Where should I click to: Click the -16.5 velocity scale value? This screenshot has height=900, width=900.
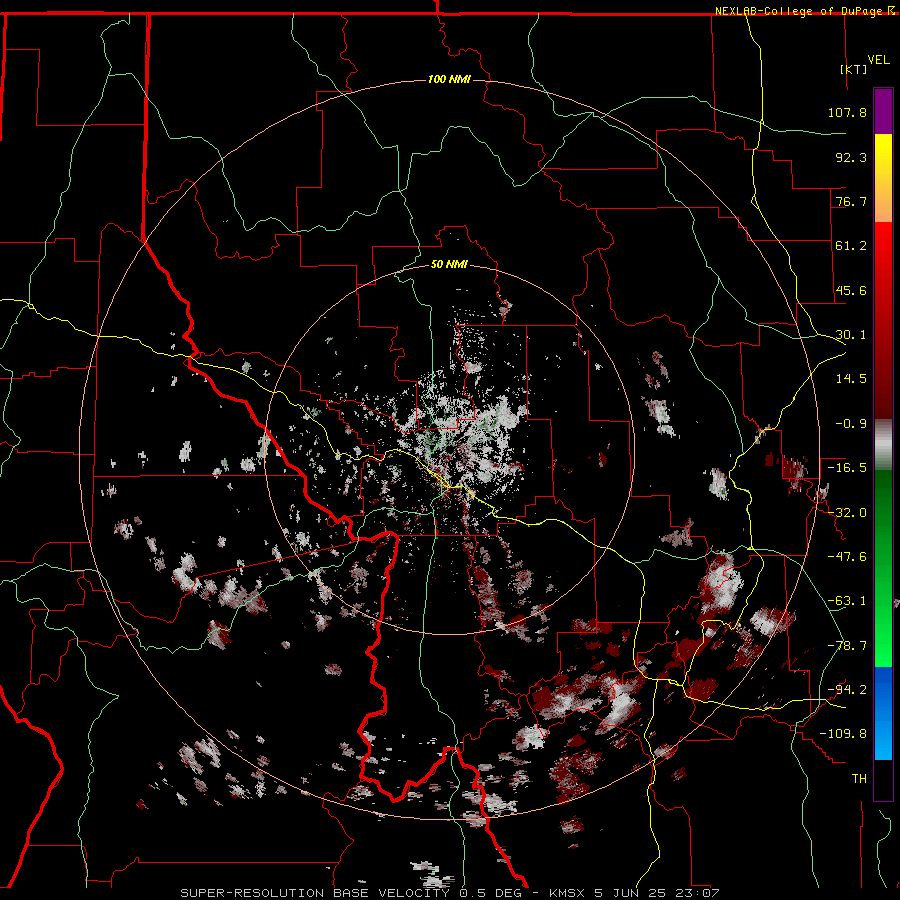847,468
